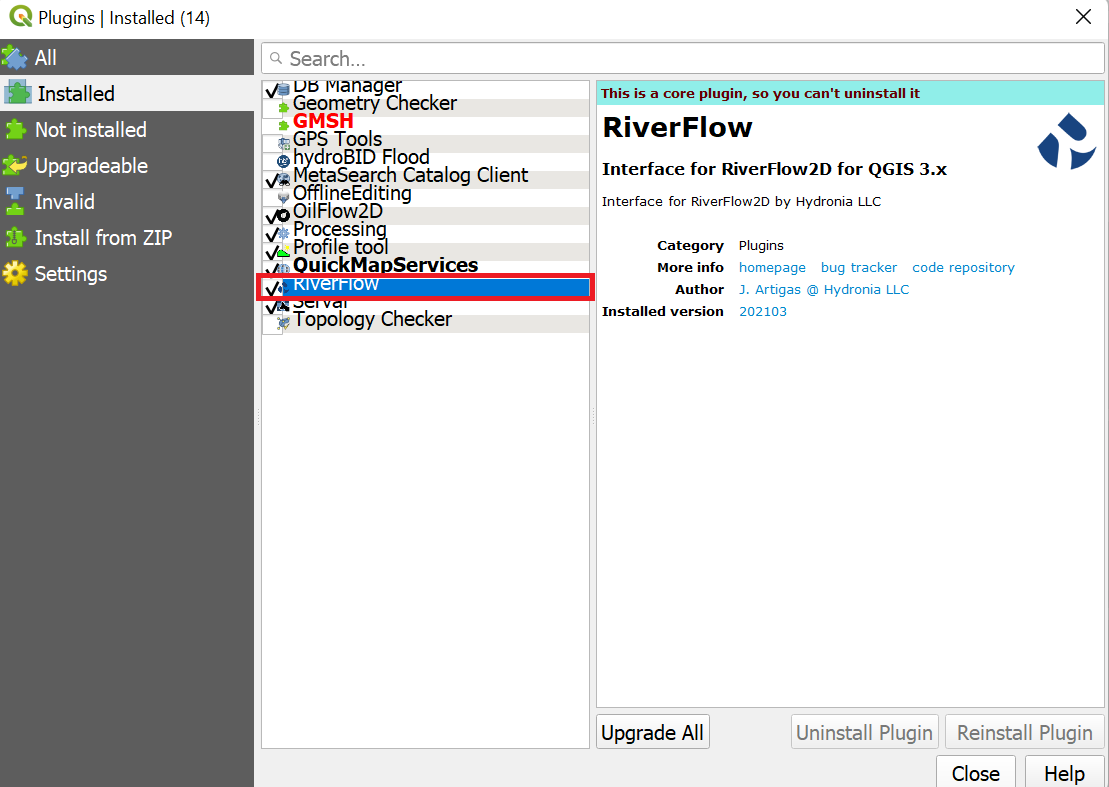Enable the Topology Checker checkbox
1109x787 pixels.
coord(272,324)
